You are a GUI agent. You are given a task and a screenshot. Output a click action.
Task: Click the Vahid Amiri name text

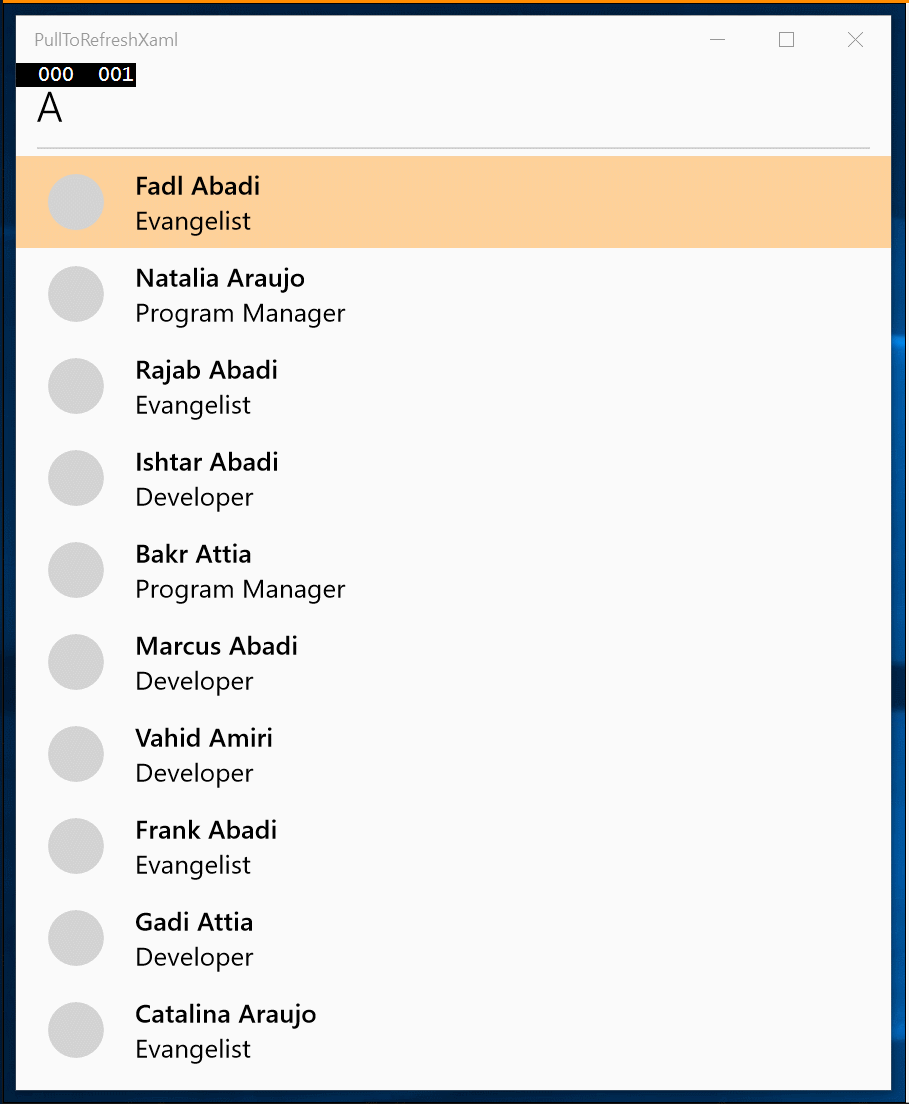(x=204, y=738)
